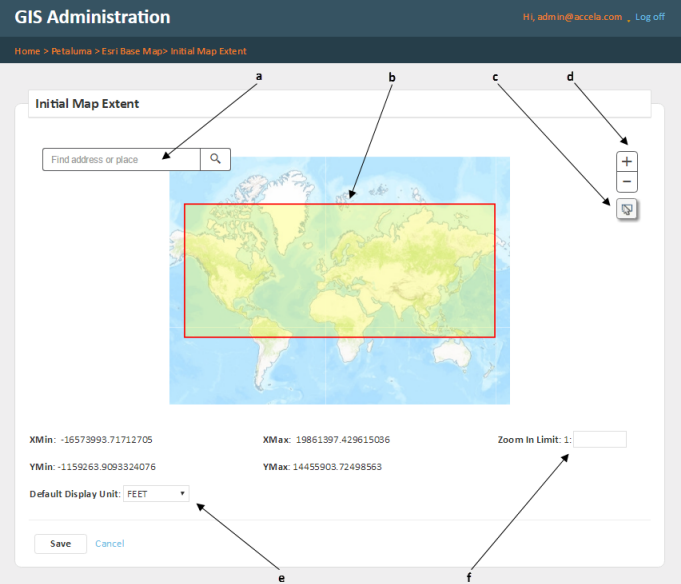The width and height of the screenshot is (681, 584).
Task: Click the Find address or place field
Action: click(x=121, y=159)
